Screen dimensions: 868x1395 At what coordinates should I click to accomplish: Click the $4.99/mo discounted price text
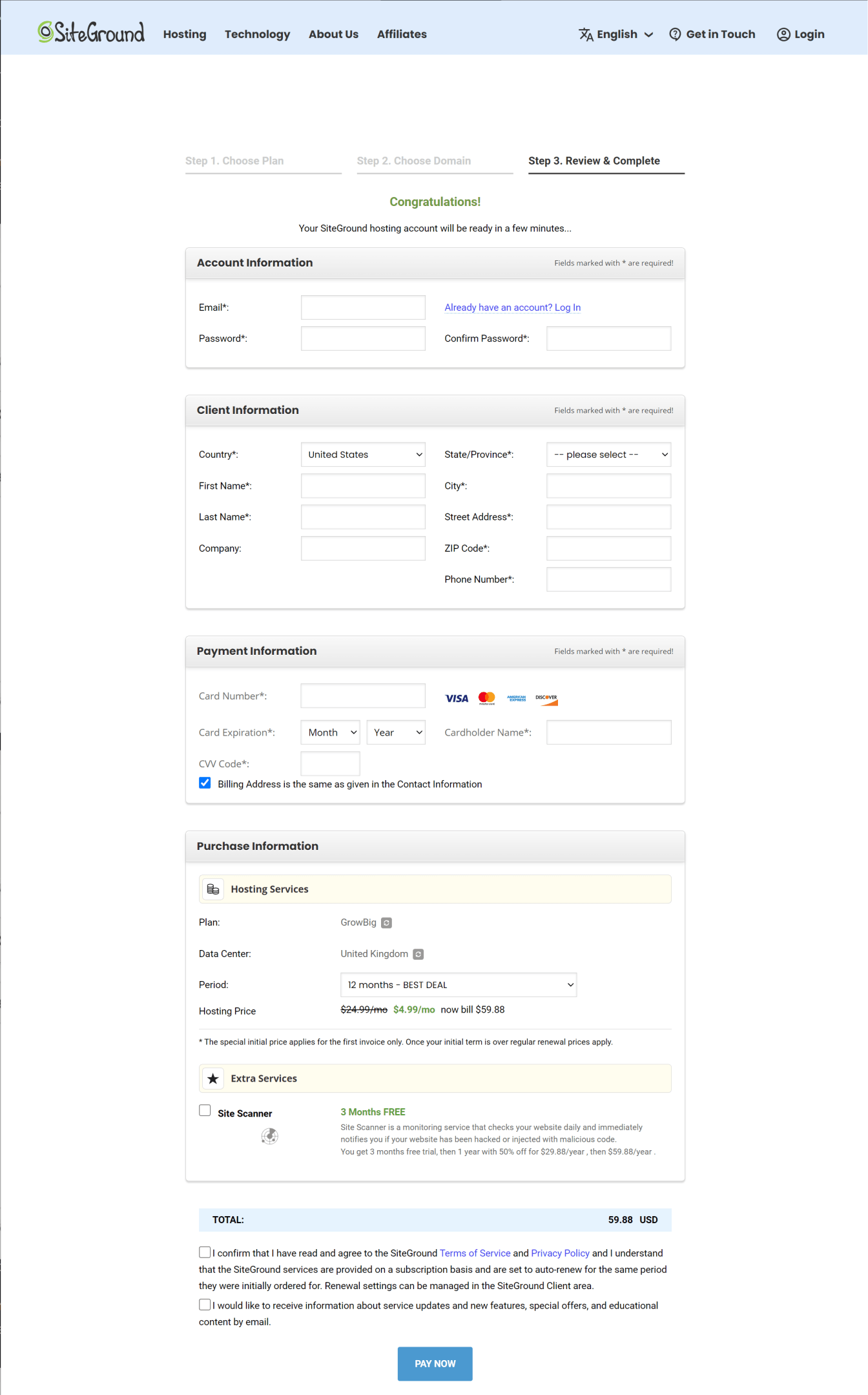[x=414, y=1010]
